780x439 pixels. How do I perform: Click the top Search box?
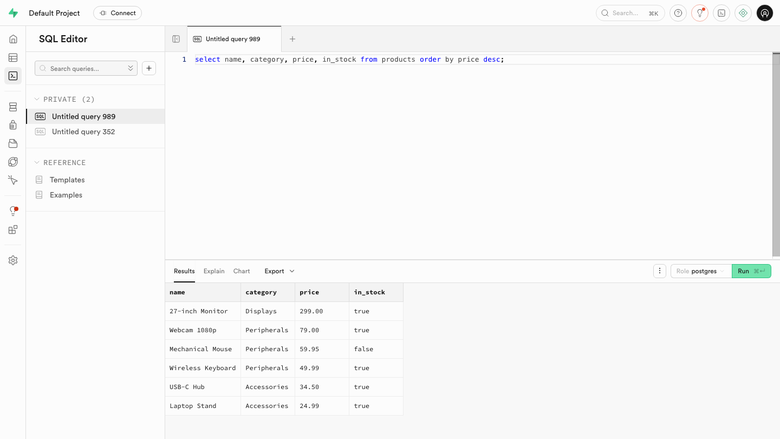pyautogui.click(x=630, y=13)
